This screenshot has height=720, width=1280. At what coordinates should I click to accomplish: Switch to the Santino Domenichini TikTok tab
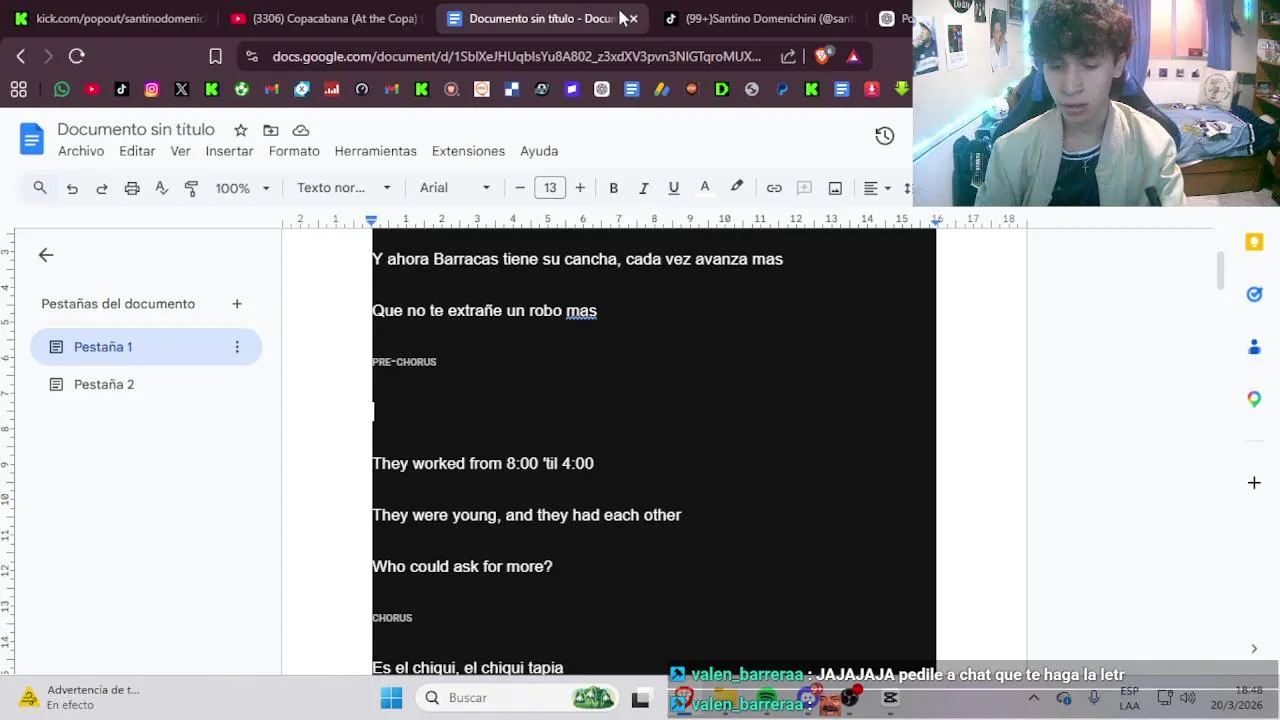pos(760,18)
